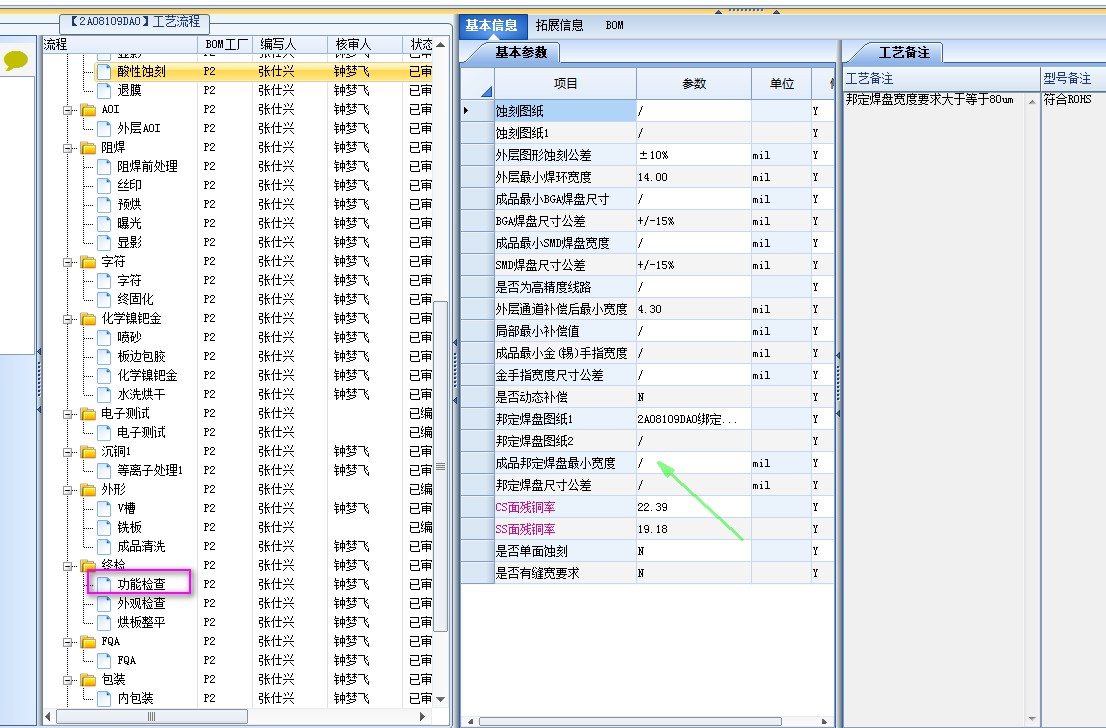Select the 内包装 tree item
The image size is (1106, 728).
click(135, 698)
